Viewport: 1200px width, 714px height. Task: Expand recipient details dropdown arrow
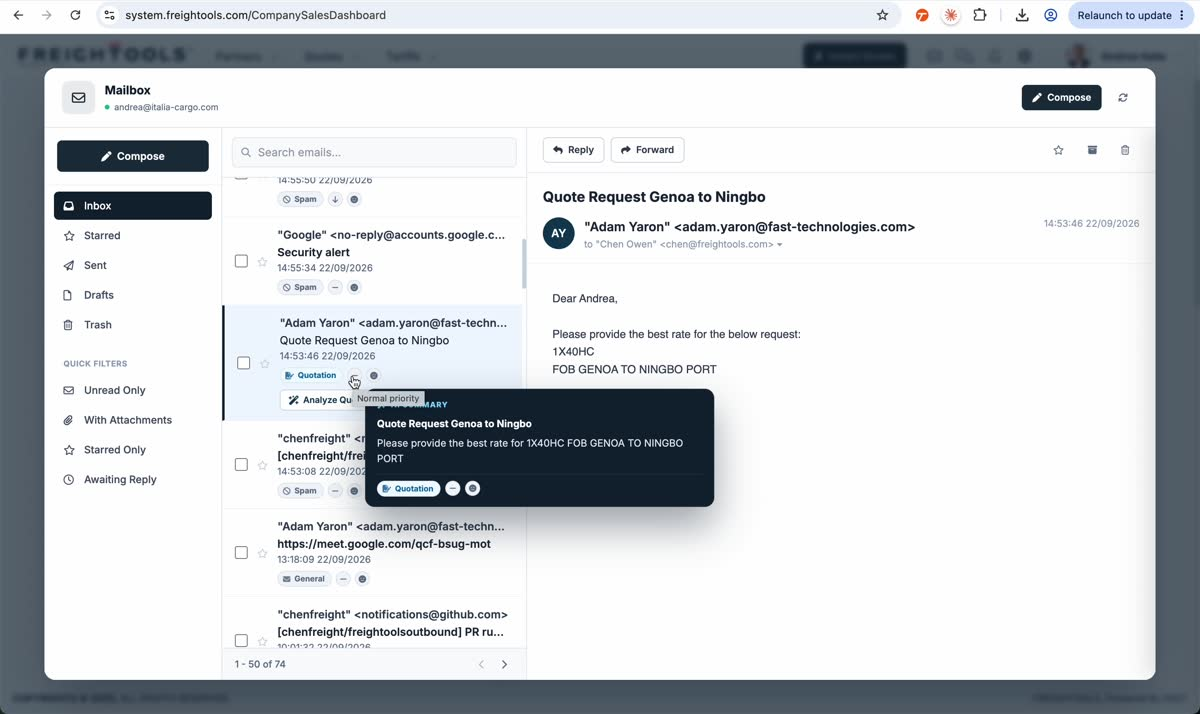pos(780,245)
